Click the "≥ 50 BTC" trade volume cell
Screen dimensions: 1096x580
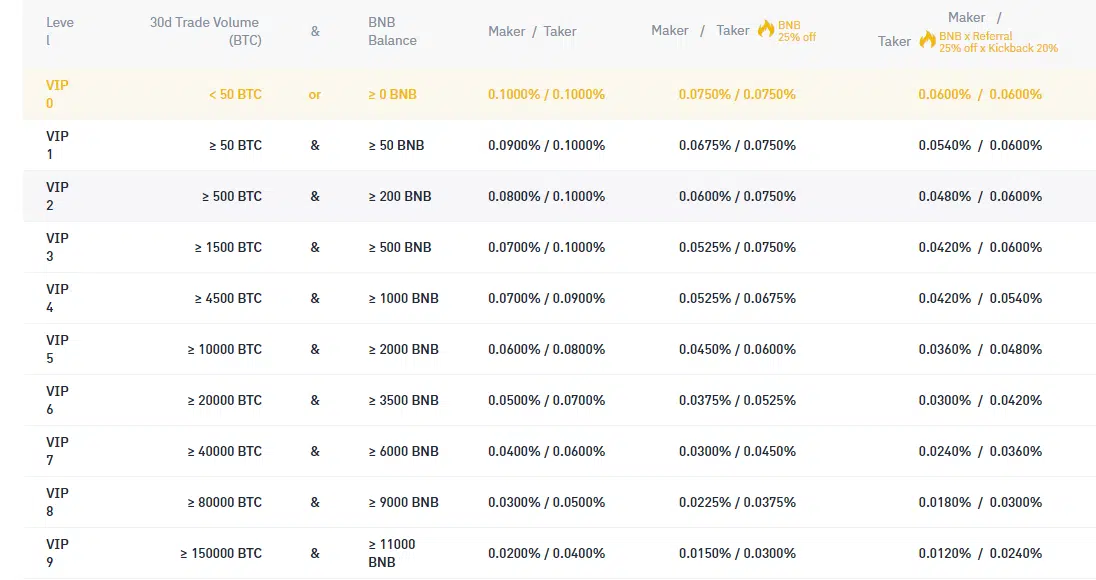coord(235,145)
